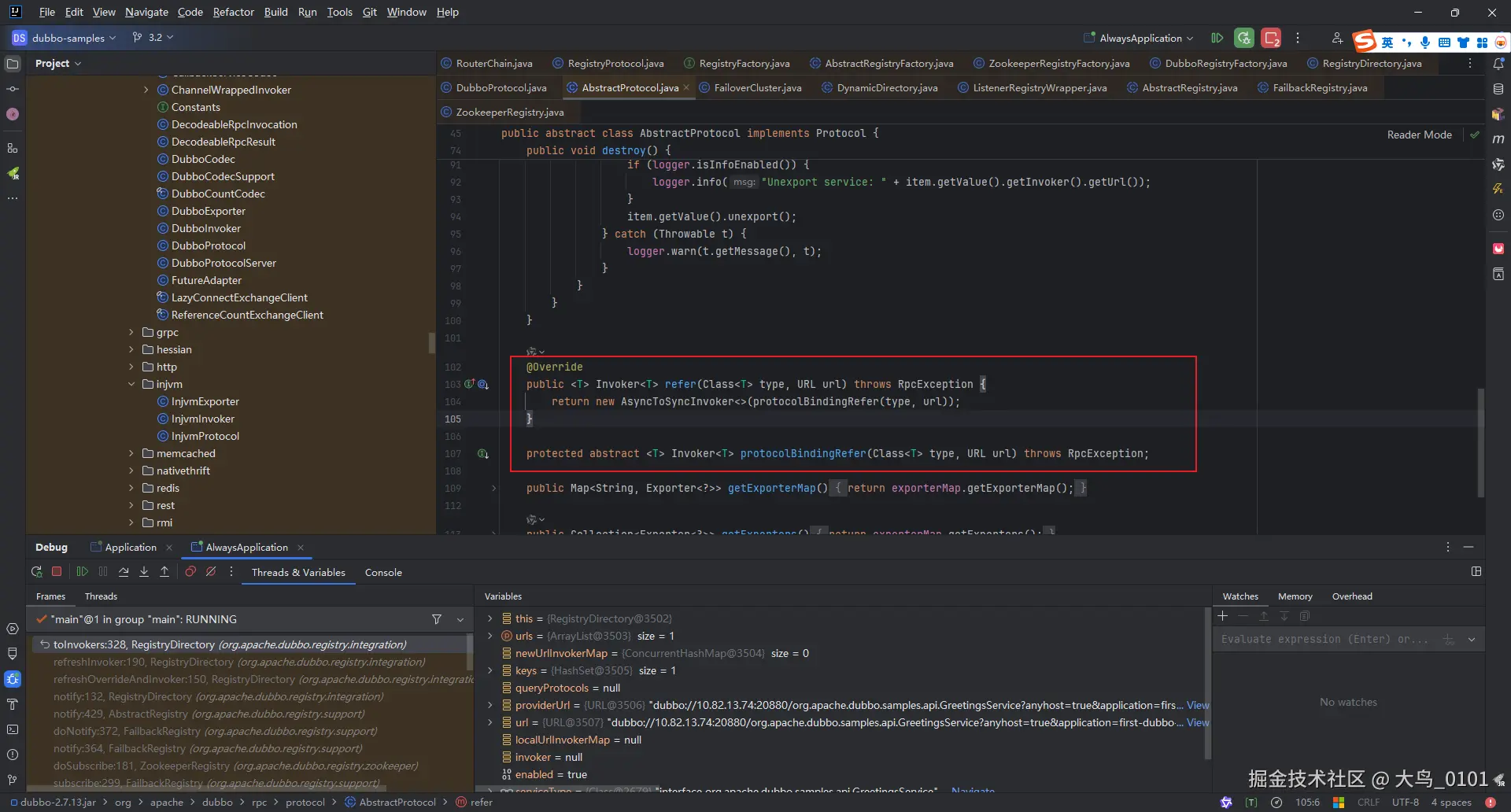Toggle the gutter marker on line 103
This screenshot has width=1511, height=812.
tap(470, 385)
